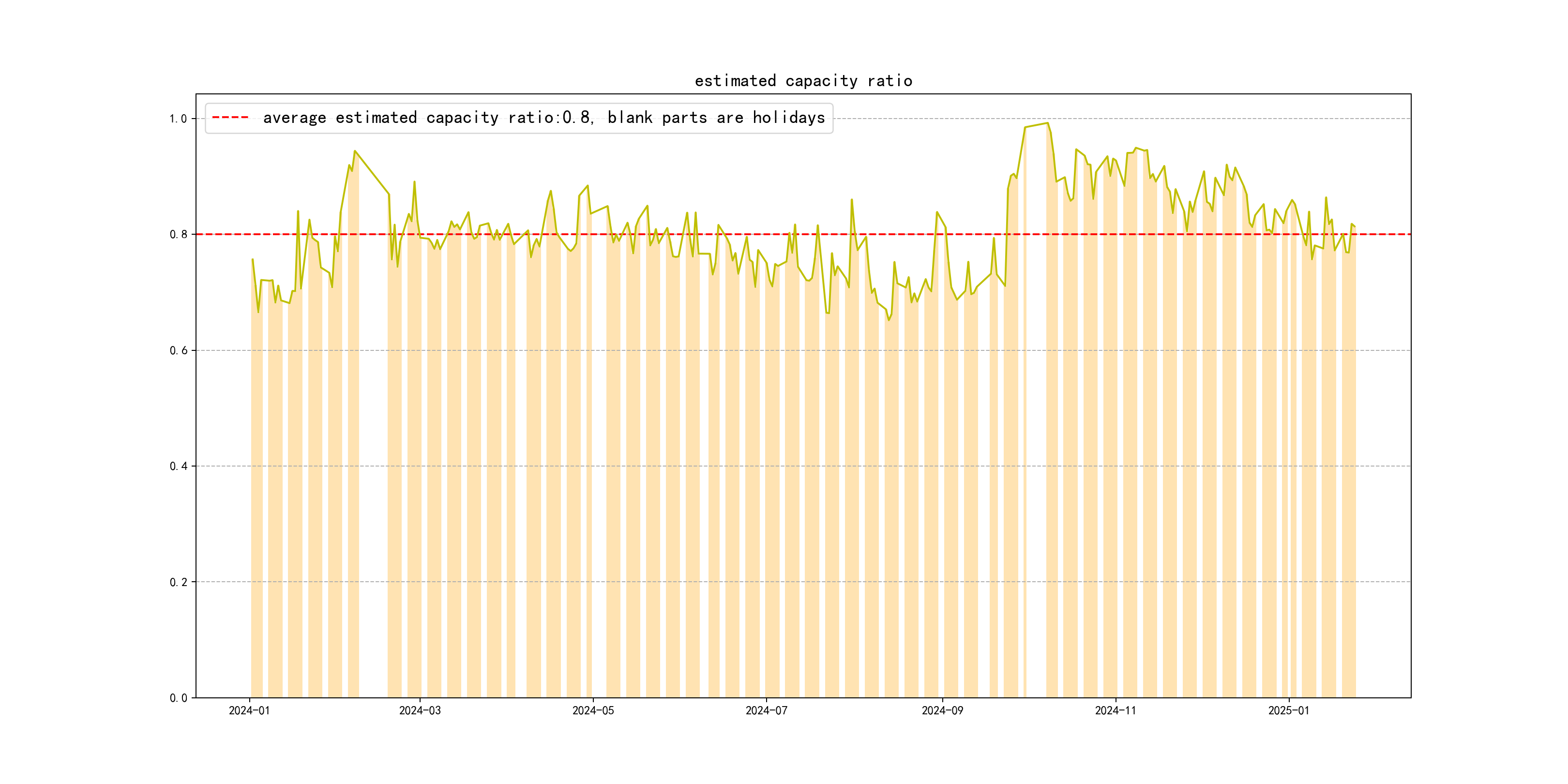Click the 2024-11 x-axis label

(x=1115, y=711)
